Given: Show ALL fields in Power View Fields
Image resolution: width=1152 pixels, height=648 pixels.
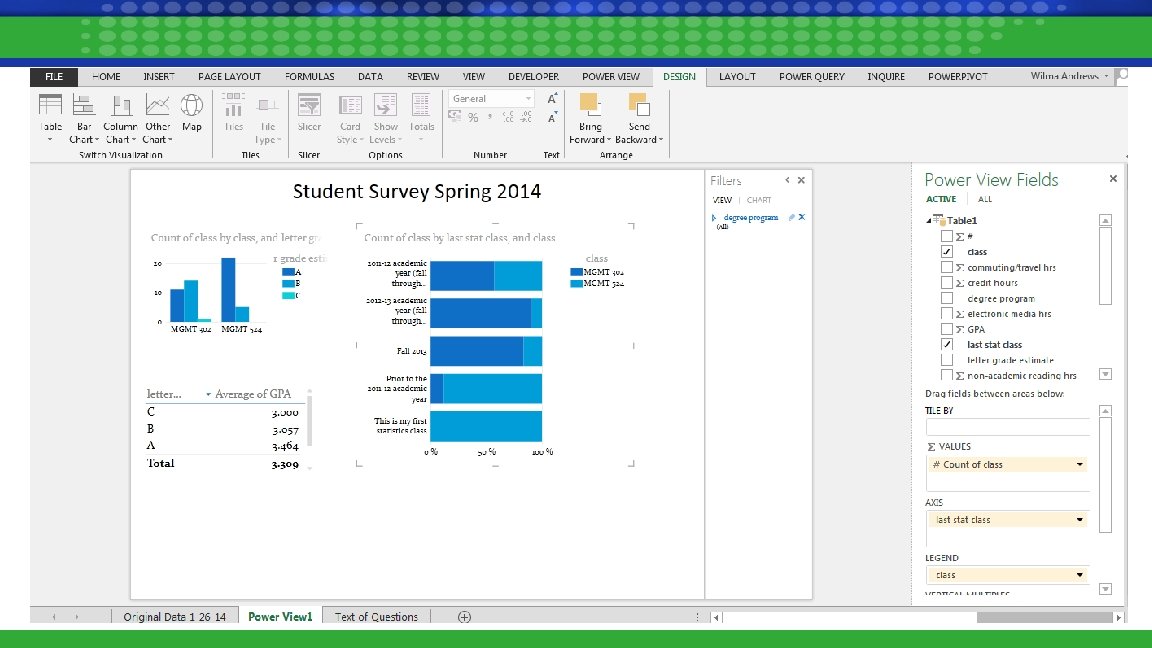Looking at the screenshot, I should pos(984,199).
